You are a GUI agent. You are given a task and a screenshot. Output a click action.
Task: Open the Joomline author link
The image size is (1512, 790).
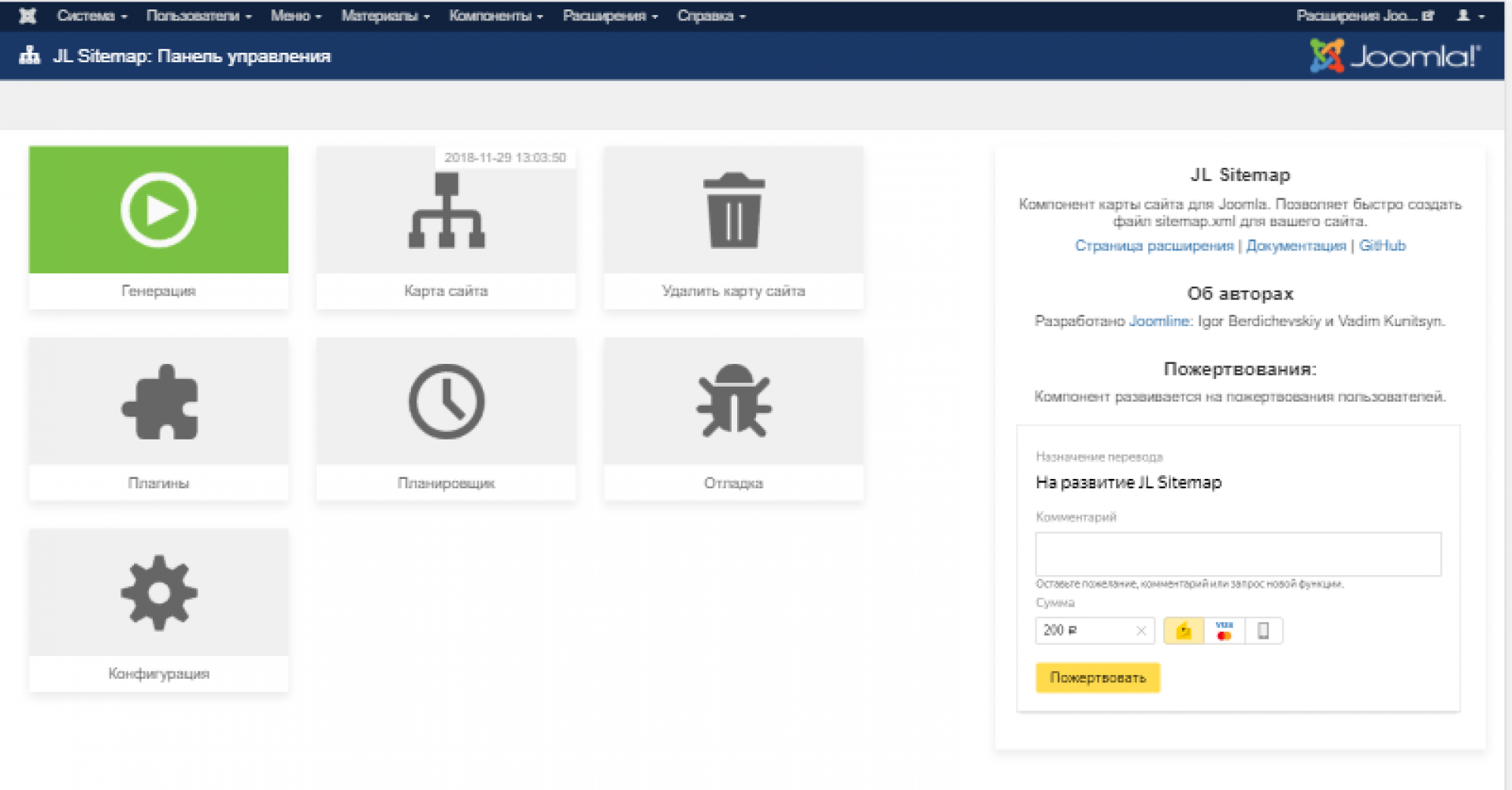coord(1158,321)
